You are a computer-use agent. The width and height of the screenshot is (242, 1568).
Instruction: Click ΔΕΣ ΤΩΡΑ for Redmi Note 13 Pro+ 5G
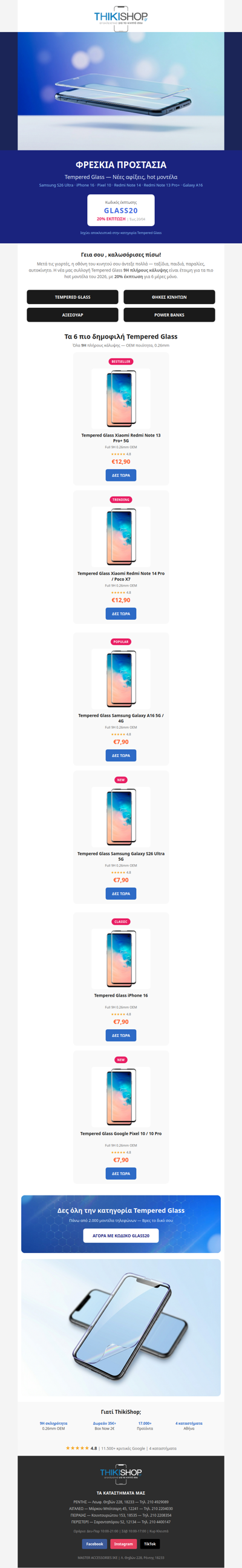pos(120,475)
